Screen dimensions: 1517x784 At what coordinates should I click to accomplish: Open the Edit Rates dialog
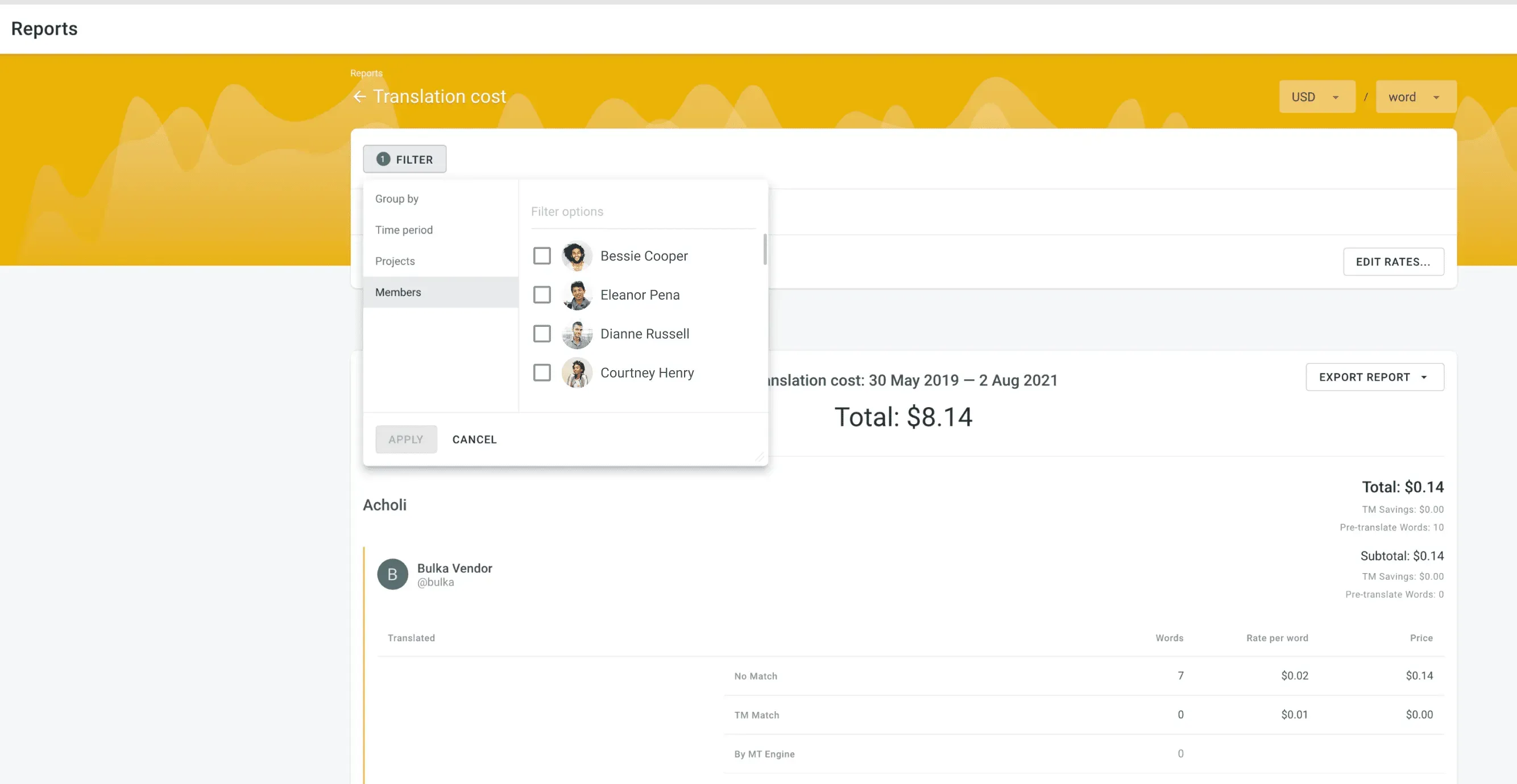(1392, 262)
